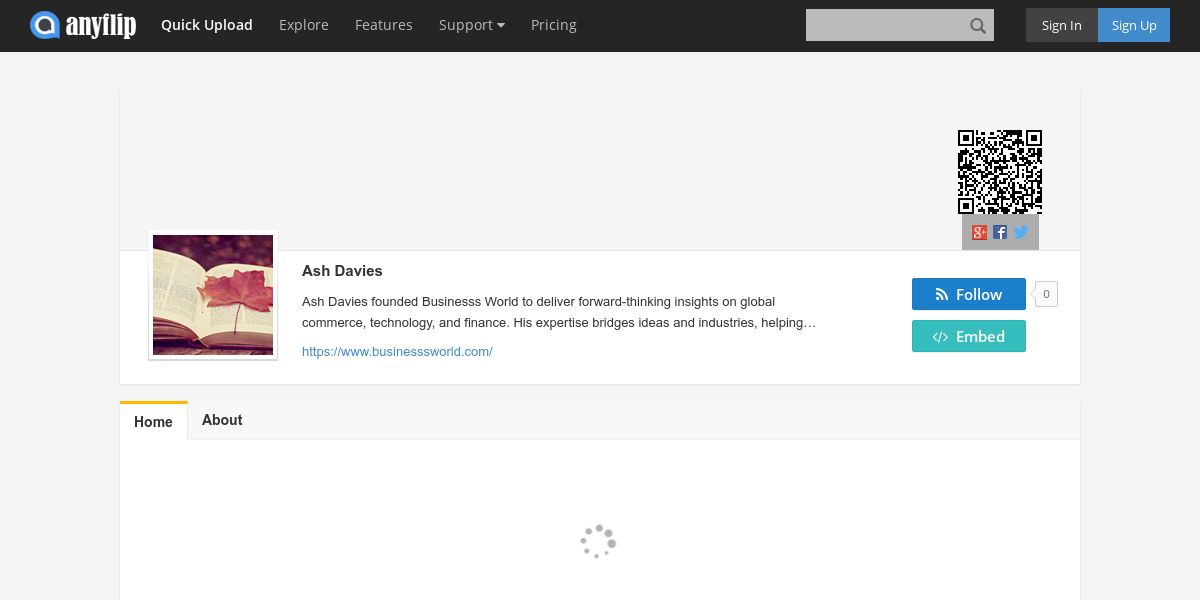Switch to the About tab

[222, 420]
